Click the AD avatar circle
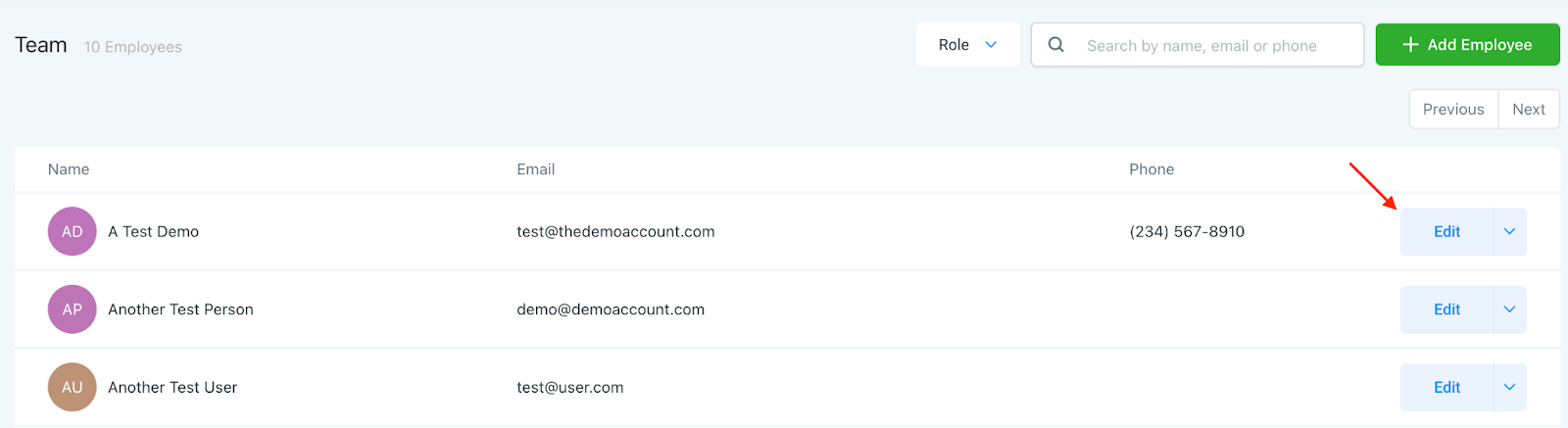Viewport: 1568px width, 428px height. point(73,232)
